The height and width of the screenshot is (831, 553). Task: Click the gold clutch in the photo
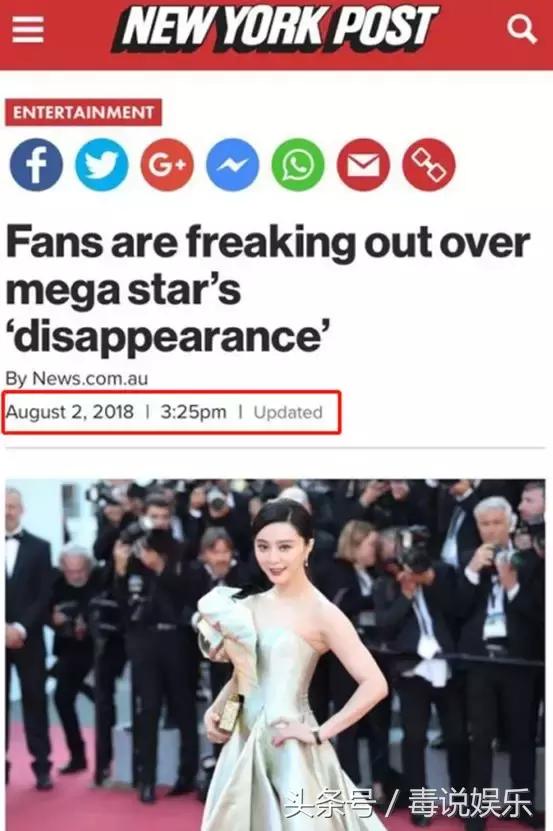tap(230, 713)
